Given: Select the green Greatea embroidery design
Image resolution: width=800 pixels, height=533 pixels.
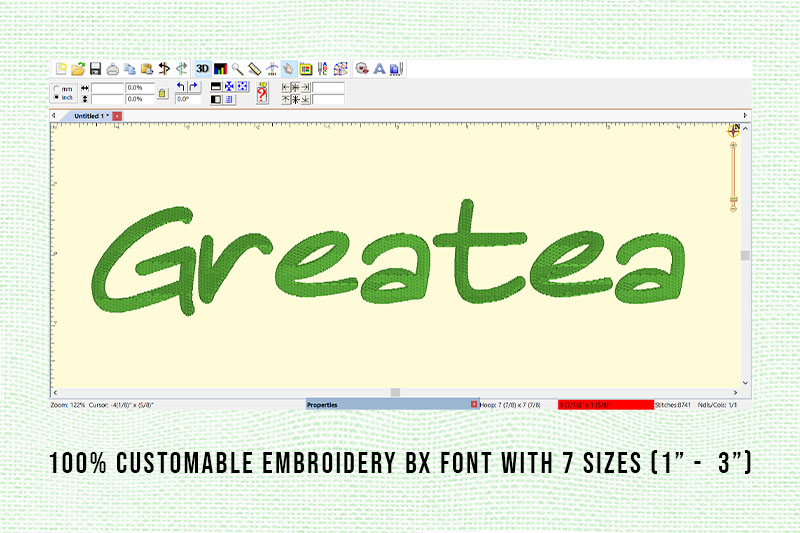Looking at the screenshot, I should click(389, 258).
